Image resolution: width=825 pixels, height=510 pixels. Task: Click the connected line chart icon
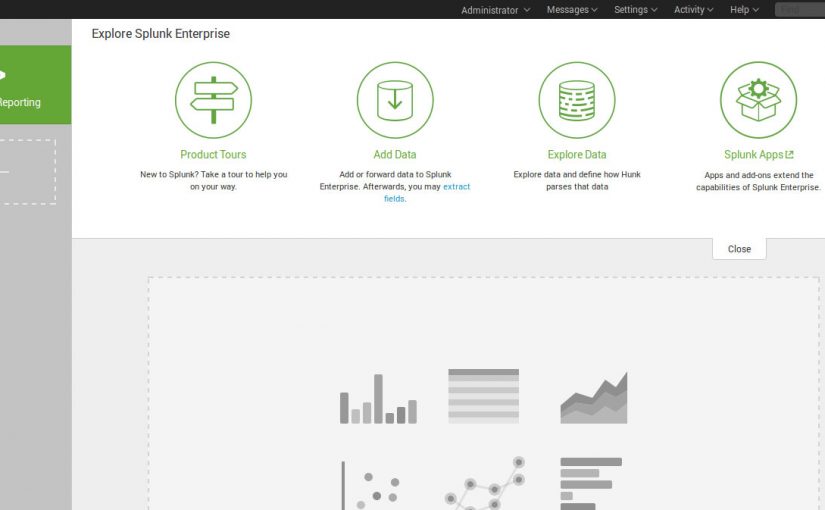485,483
